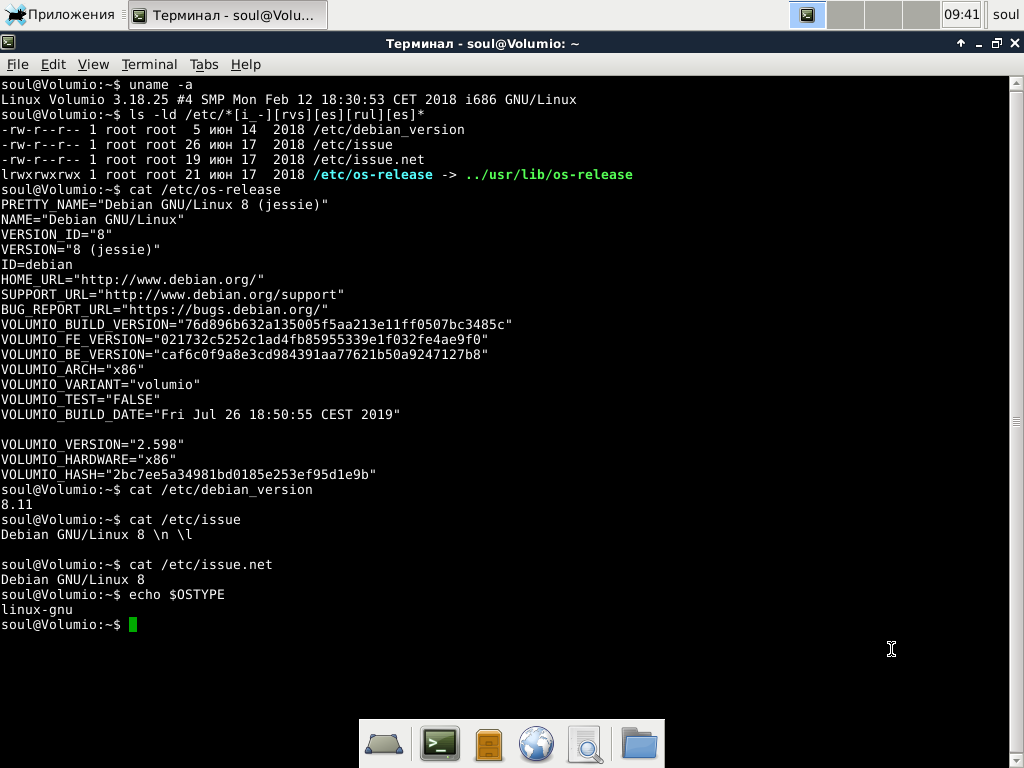The height and width of the screenshot is (768, 1024).
Task: Click the VOLUMIO_BUILD_VERSION line
Action: click(x=257, y=325)
